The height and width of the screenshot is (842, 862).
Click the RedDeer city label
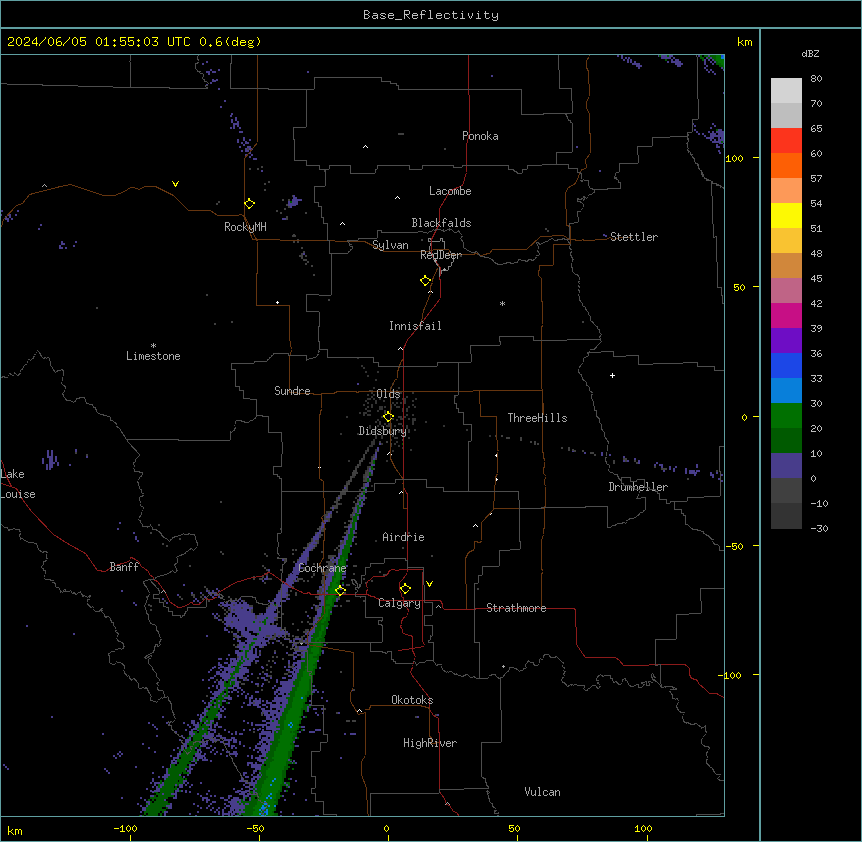click(x=441, y=255)
